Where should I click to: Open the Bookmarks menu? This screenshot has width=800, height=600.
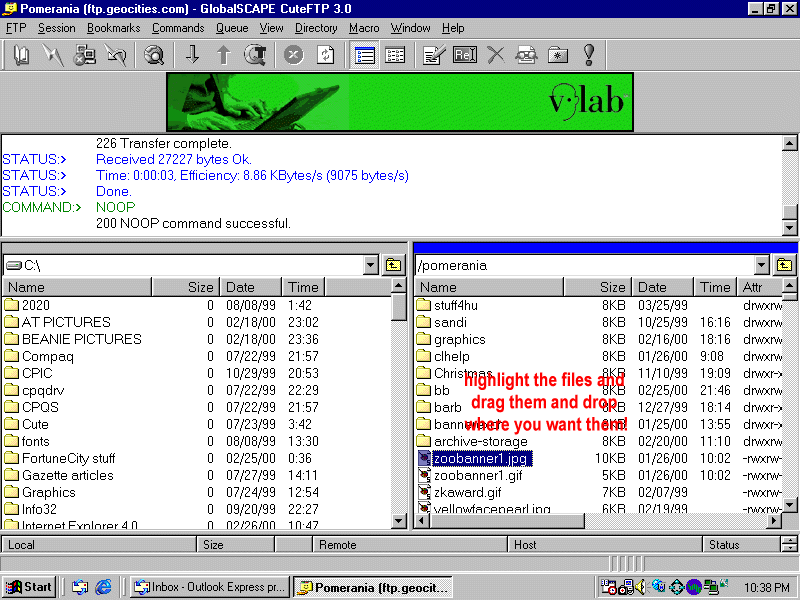113,28
